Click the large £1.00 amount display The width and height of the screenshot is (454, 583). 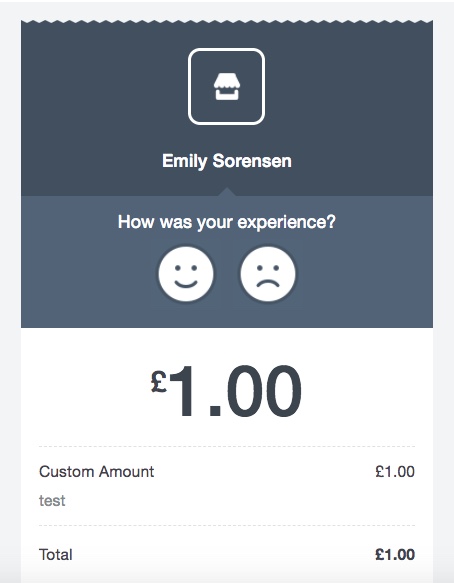226,392
